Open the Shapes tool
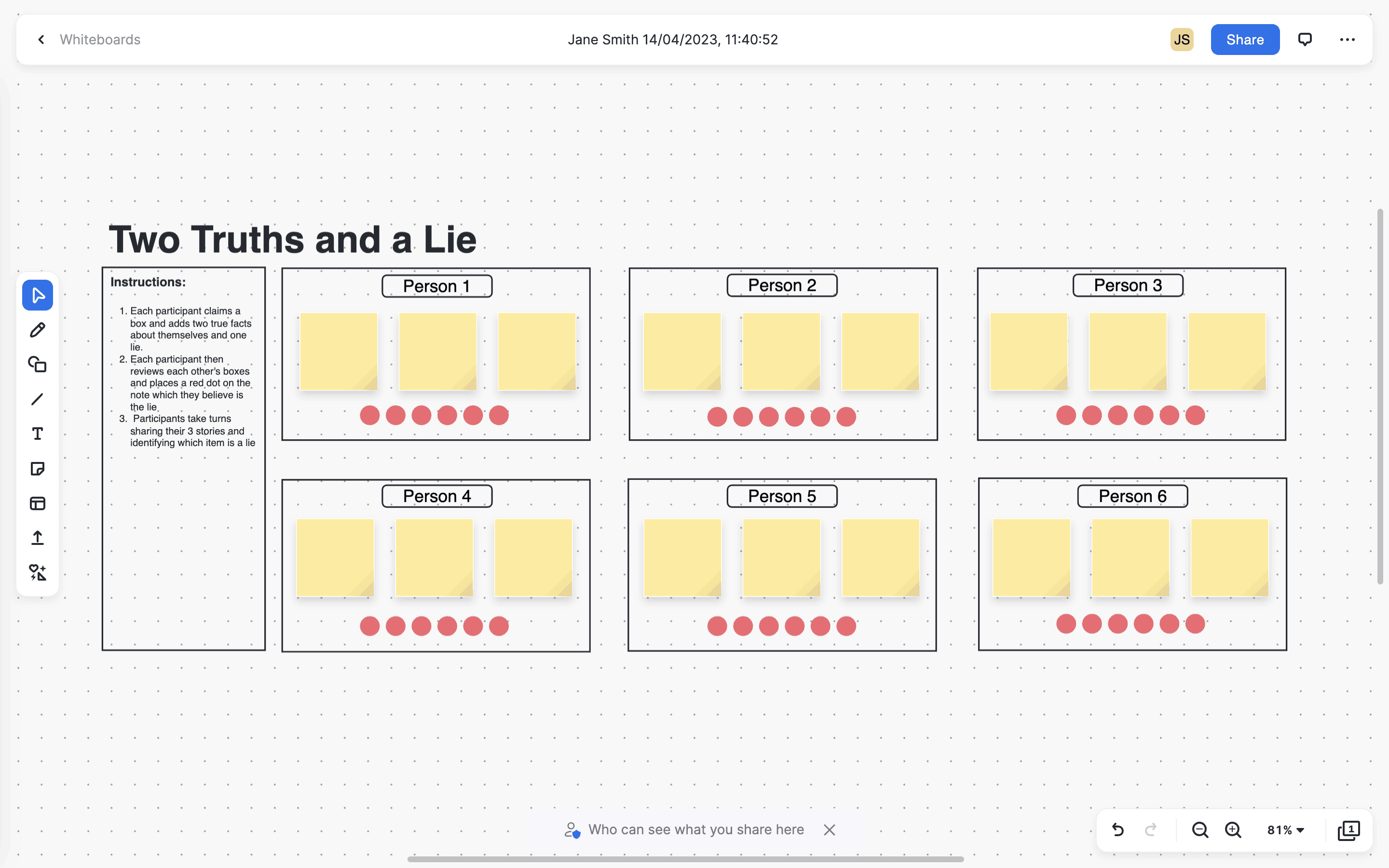This screenshot has width=1389, height=868. (37, 365)
